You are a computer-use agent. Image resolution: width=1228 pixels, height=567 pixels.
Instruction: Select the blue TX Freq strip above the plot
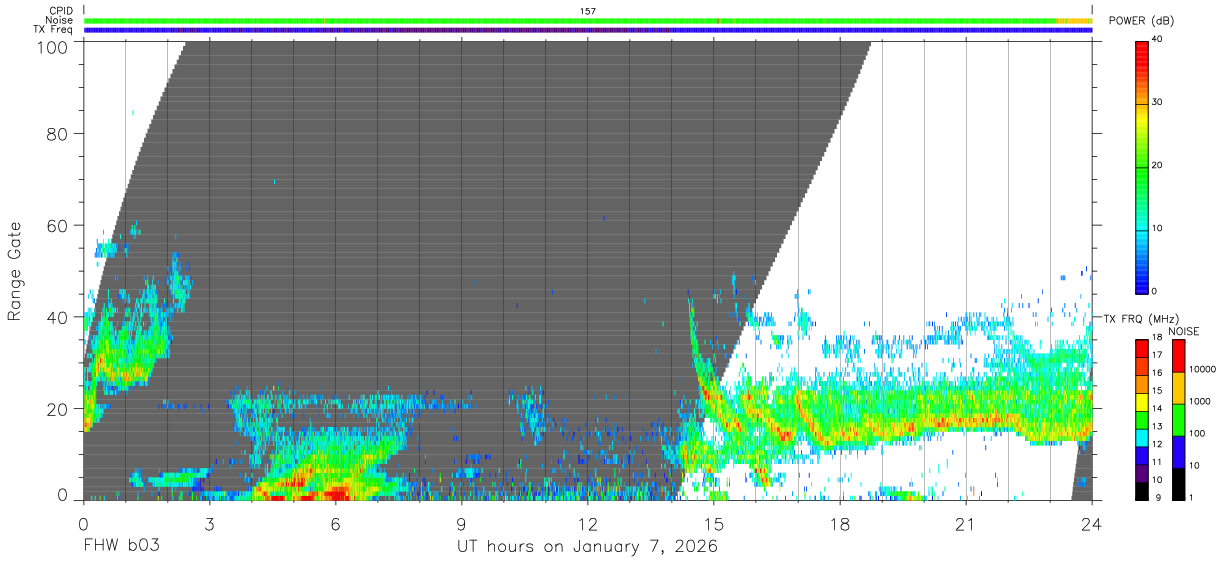click(x=588, y=30)
